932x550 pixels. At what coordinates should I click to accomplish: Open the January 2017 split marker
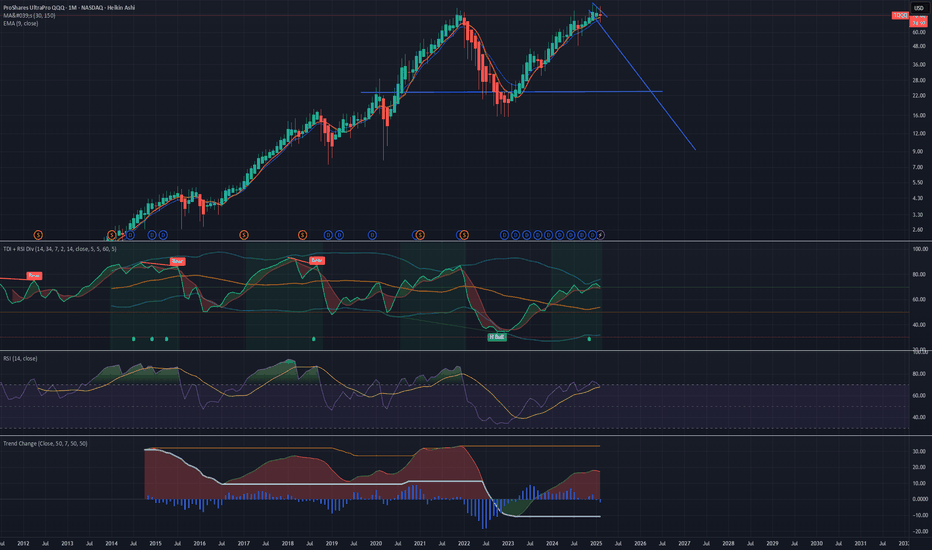(x=244, y=235)
